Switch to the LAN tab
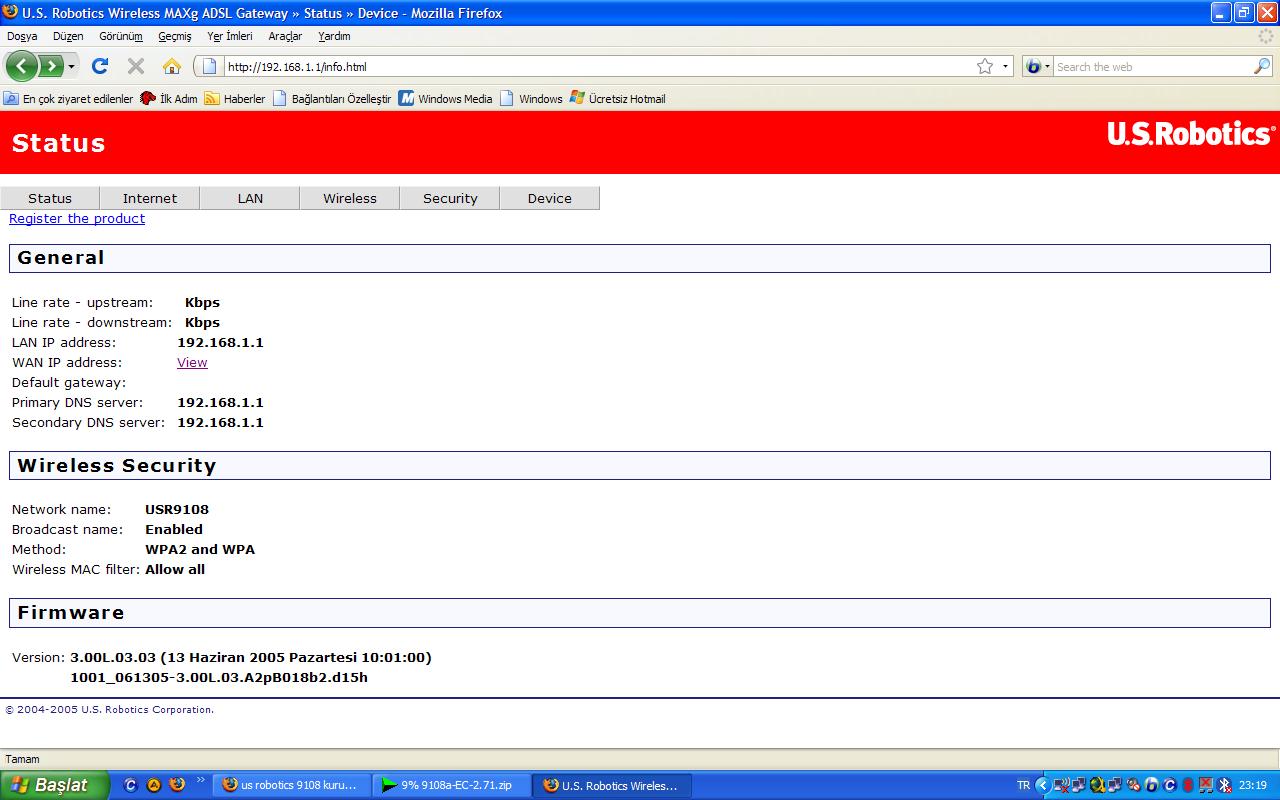 250,198
